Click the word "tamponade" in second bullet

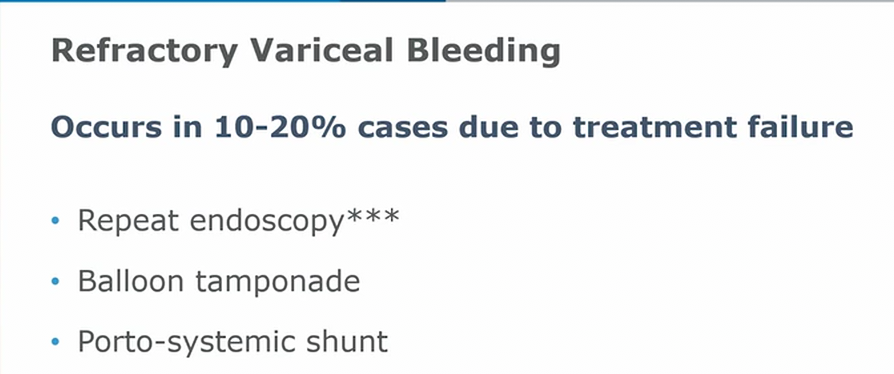[x=278, y=282]
